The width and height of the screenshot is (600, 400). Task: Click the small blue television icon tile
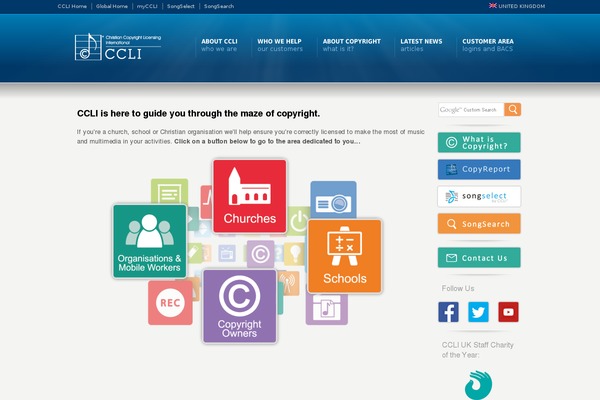tap(227, 253)
